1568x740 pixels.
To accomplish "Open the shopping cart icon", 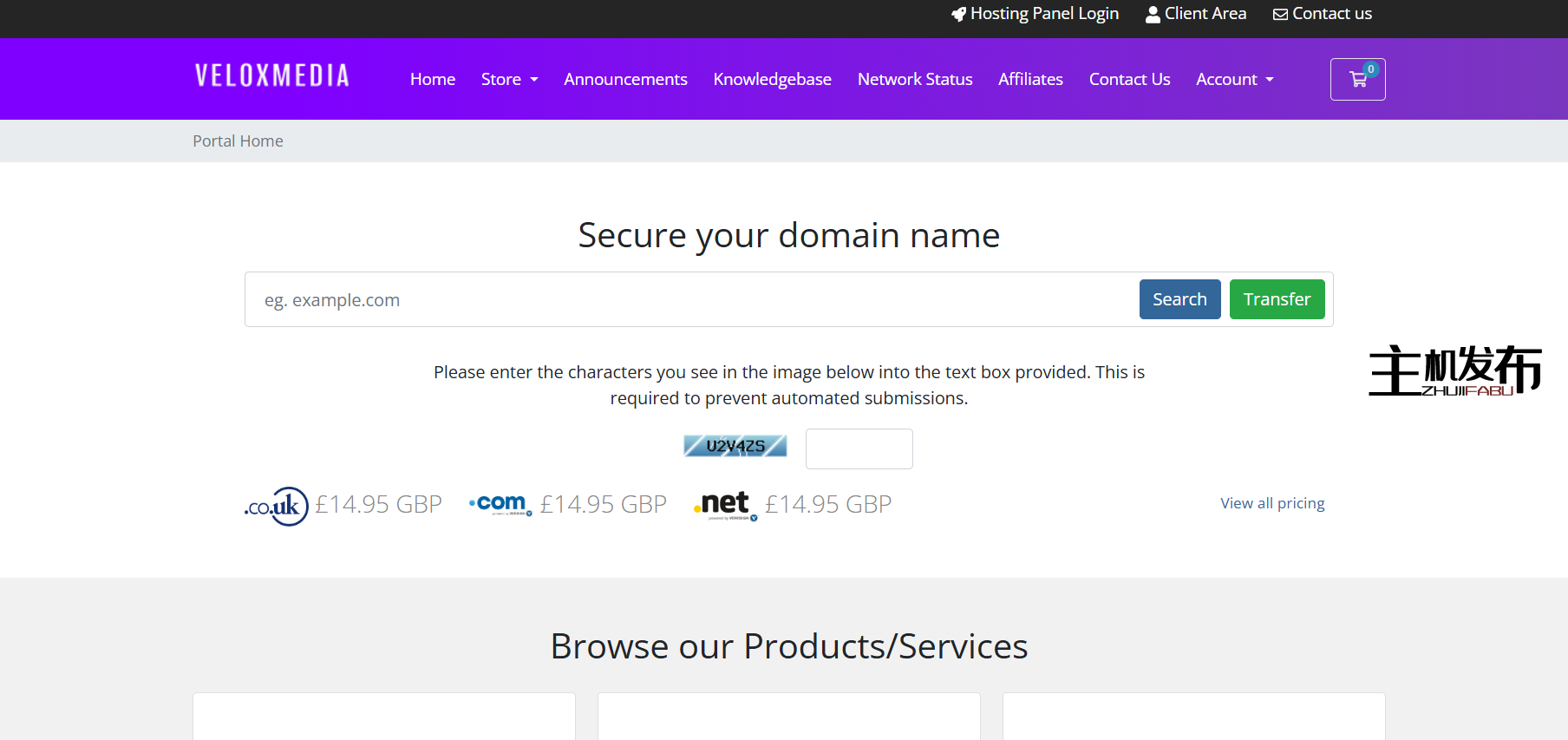I will coord(1357,80).
